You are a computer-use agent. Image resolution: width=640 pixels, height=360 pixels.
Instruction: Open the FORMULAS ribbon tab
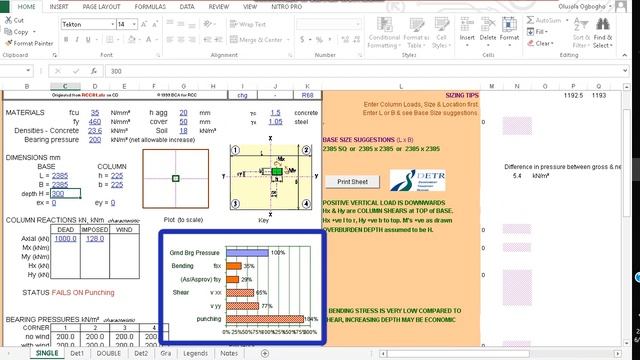click(150, 7)
